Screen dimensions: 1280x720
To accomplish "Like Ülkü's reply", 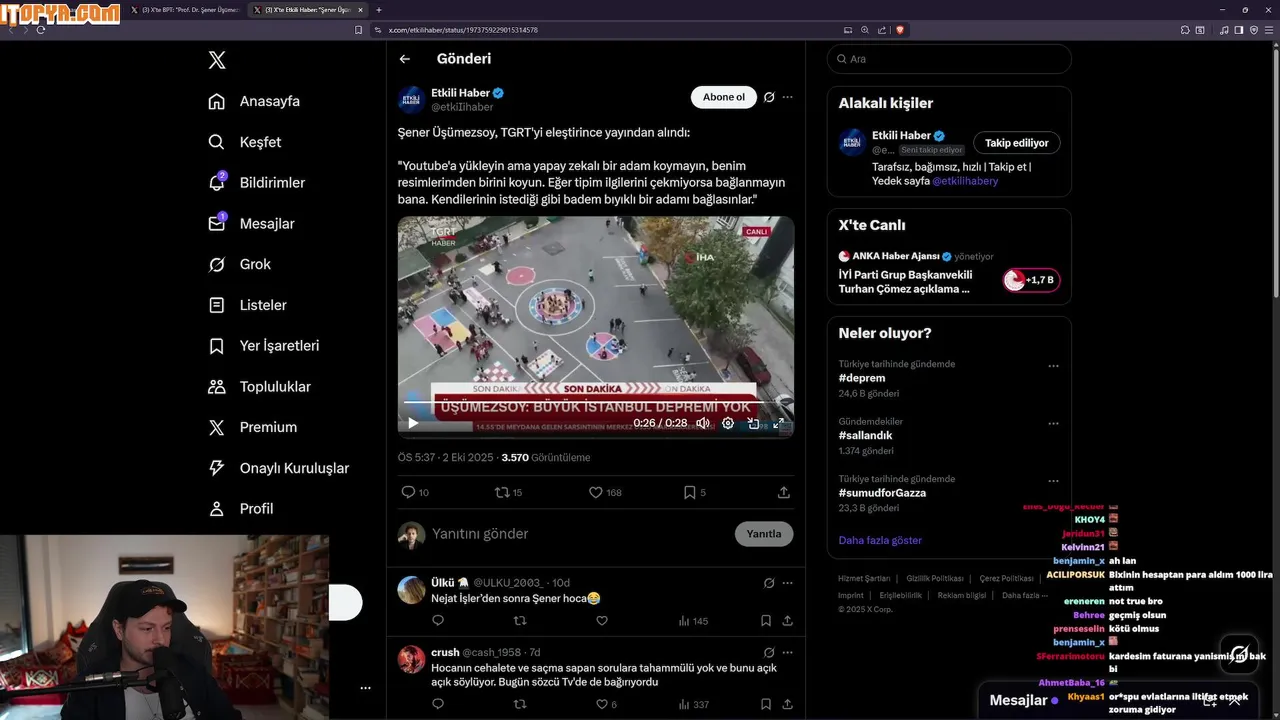I will [602, 621].
